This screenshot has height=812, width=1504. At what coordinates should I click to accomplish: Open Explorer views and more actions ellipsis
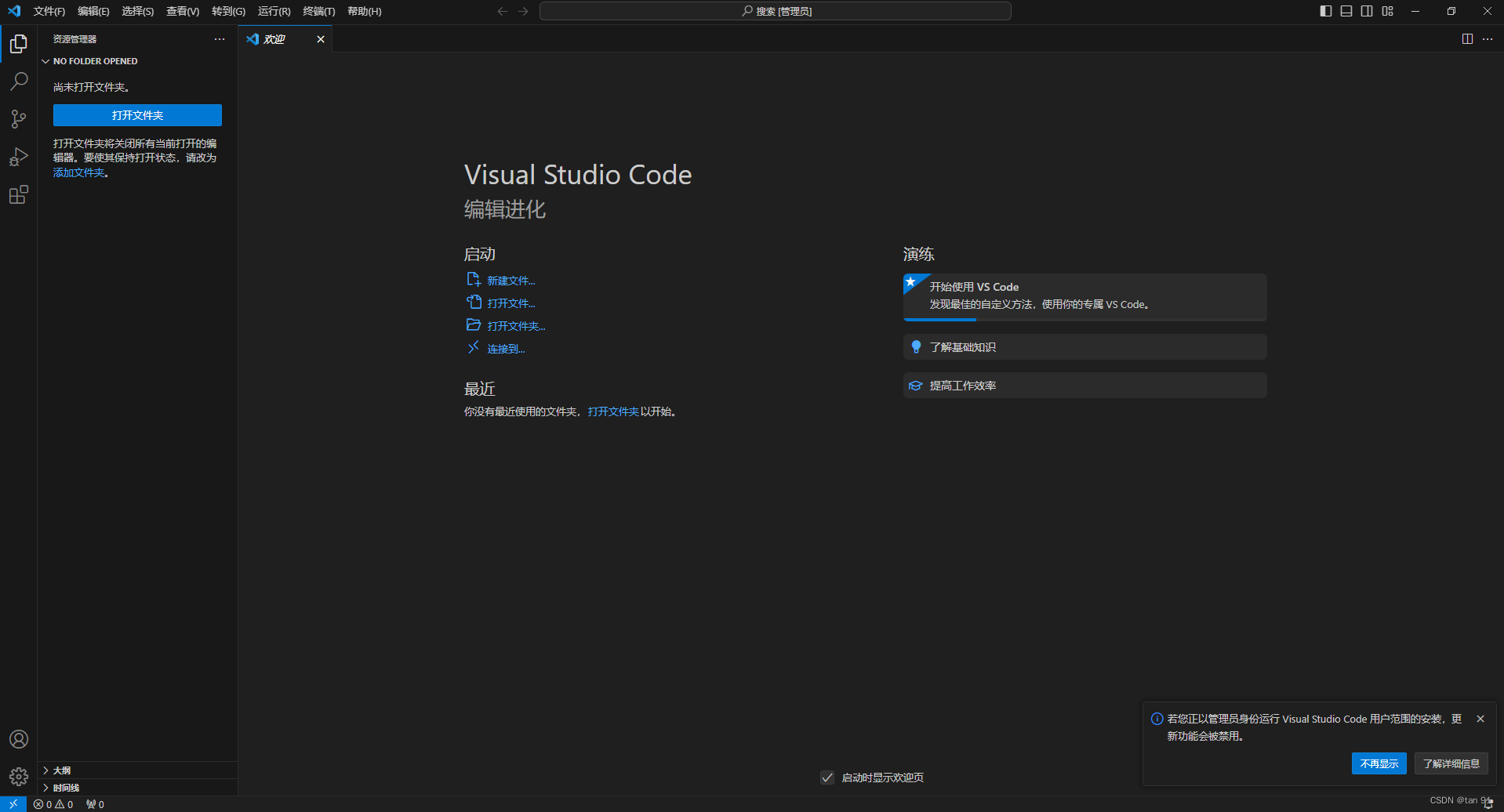point(220,39)
